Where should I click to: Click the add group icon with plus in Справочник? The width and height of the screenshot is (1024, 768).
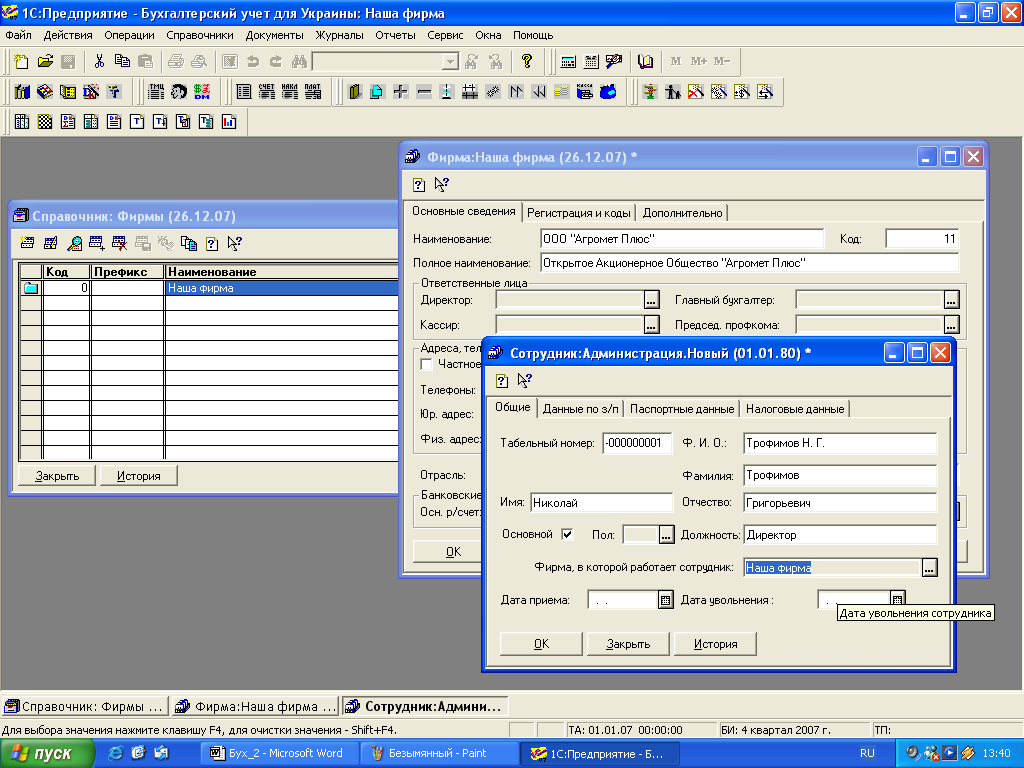click(97, 243)
